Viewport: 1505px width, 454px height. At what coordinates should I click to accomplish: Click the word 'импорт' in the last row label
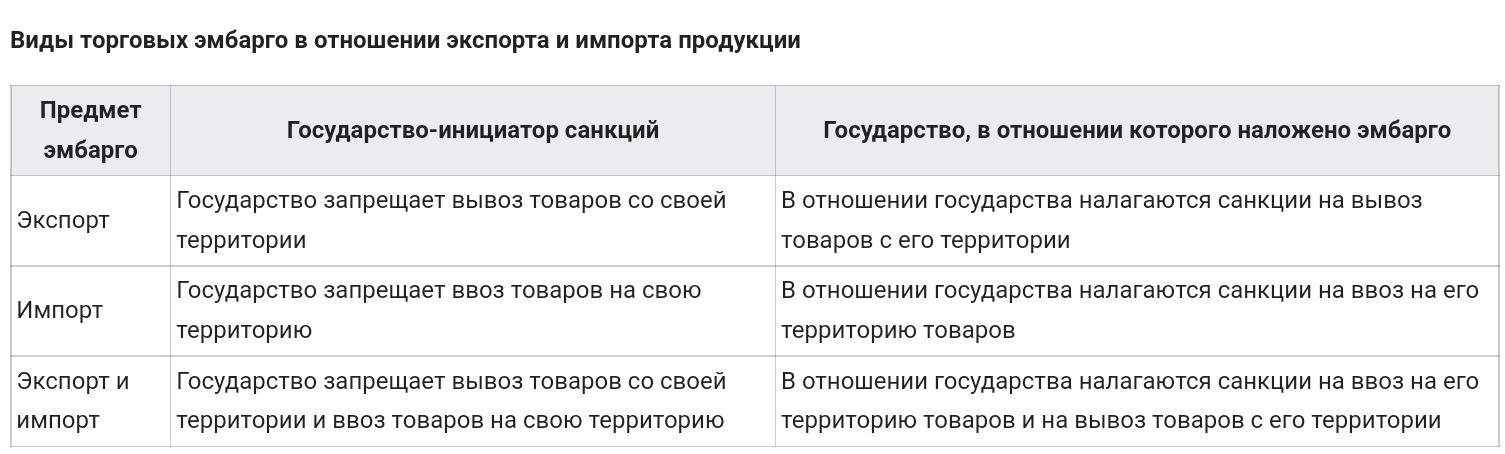point(58,420)
